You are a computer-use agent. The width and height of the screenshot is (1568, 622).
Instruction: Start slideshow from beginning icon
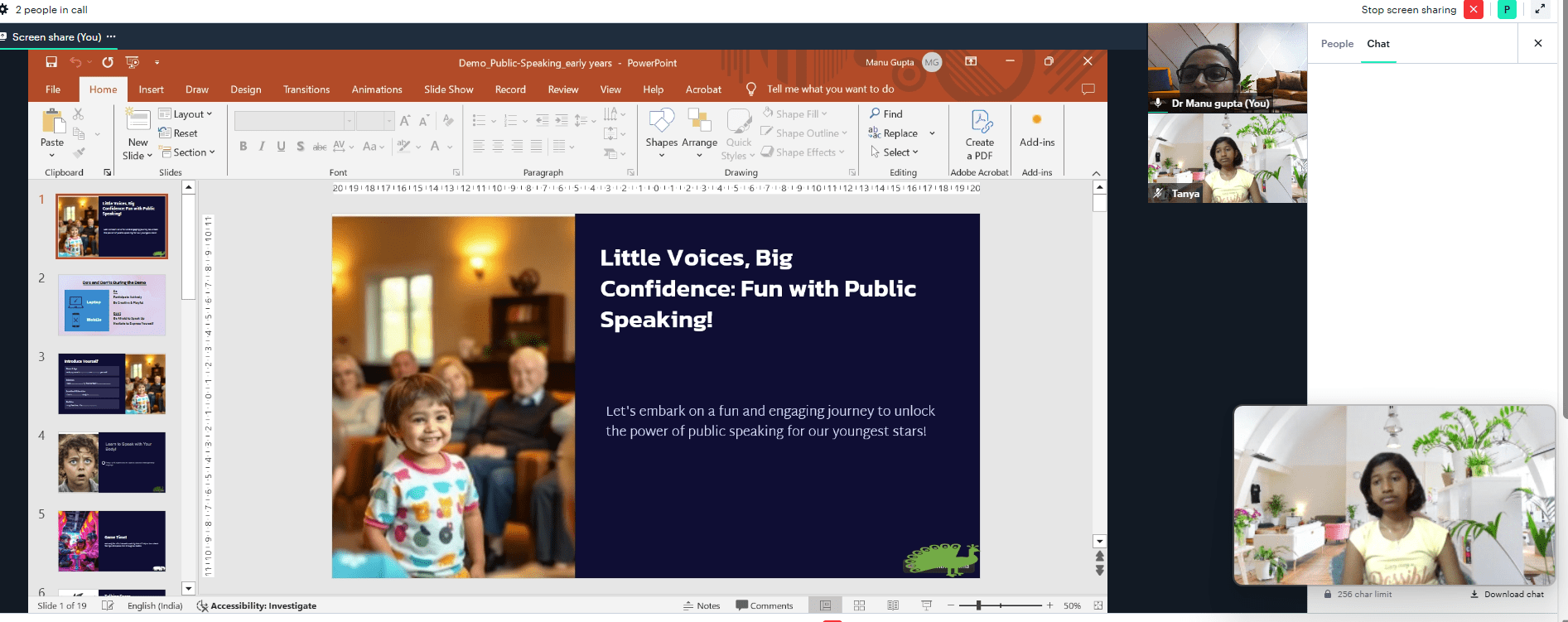click(x=132, y=62)
